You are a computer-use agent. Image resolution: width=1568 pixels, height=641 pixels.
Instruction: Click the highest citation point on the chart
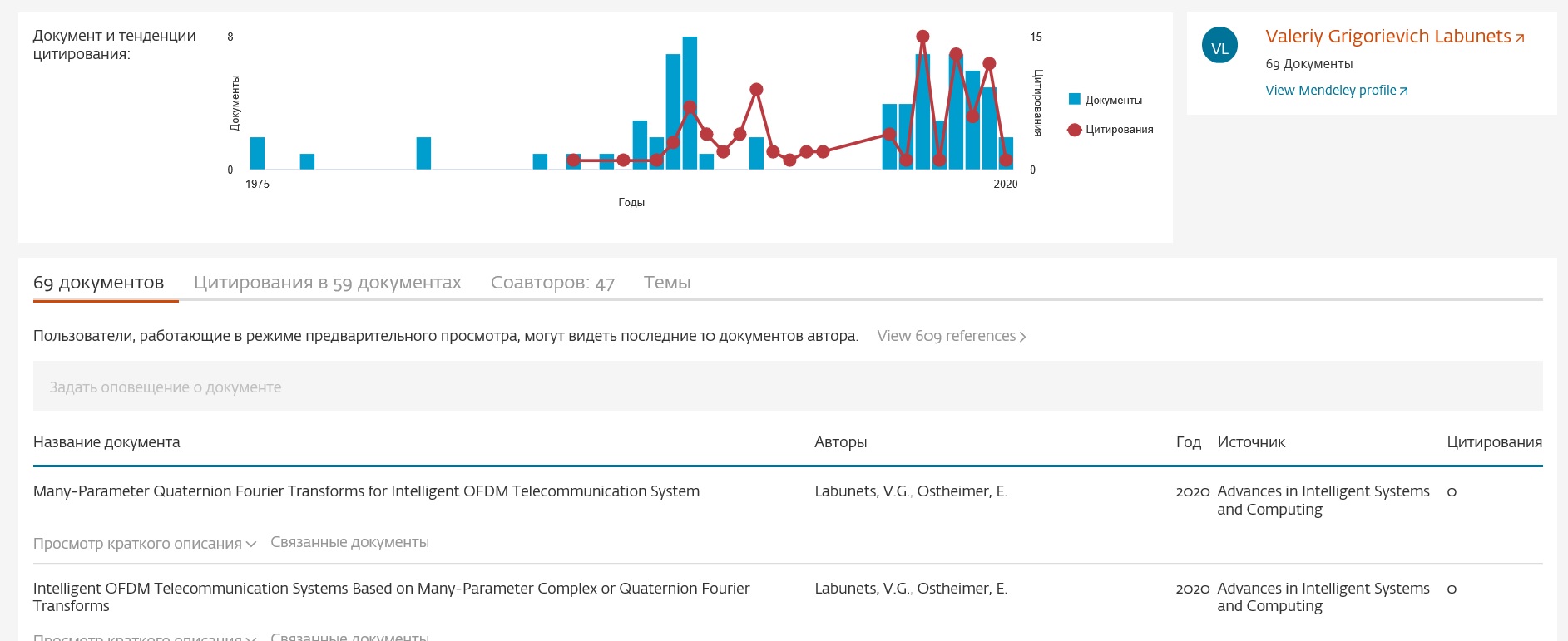pos(922,37)
